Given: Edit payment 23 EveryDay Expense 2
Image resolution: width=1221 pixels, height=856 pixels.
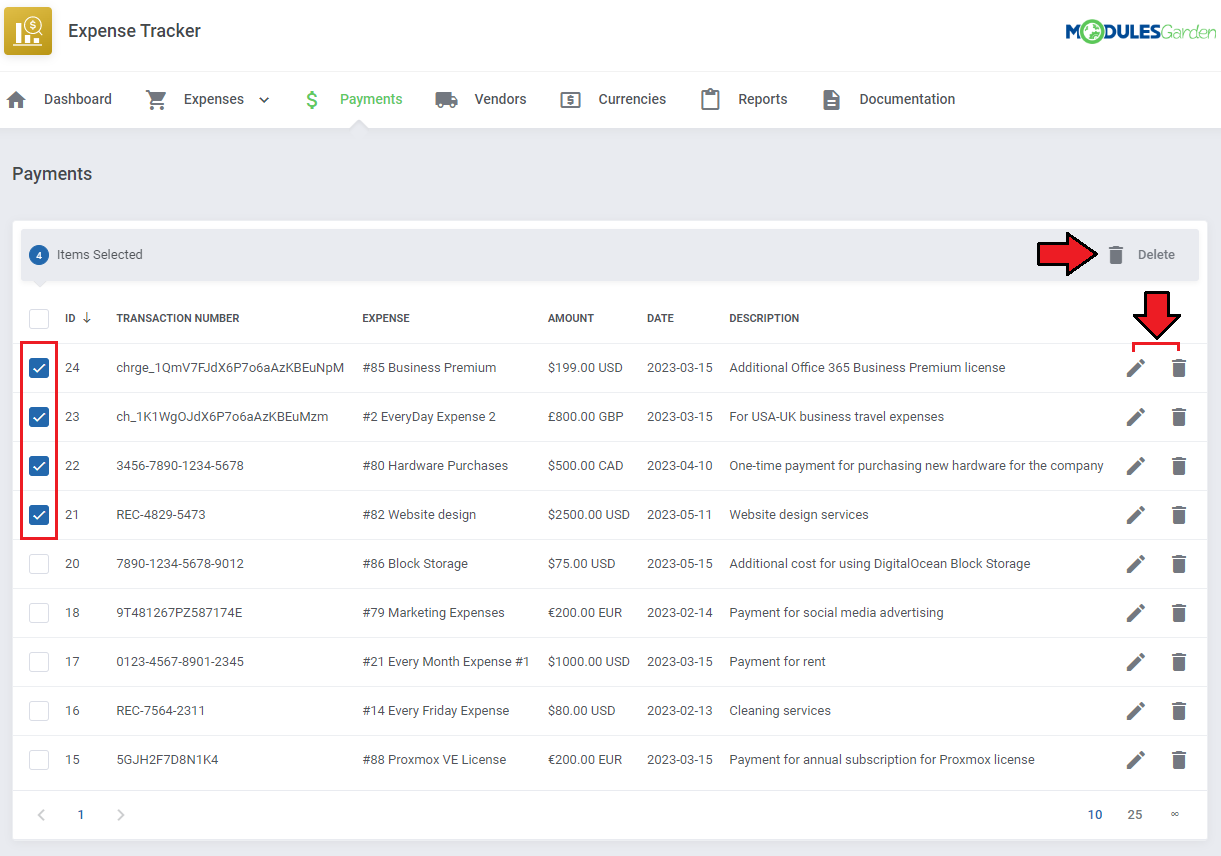Looking at the screenshot, I should click(x=1135, y=417).
